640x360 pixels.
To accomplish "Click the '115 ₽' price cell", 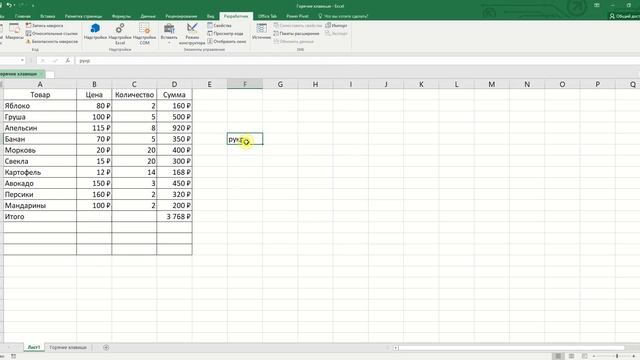I will pos(94,128).
